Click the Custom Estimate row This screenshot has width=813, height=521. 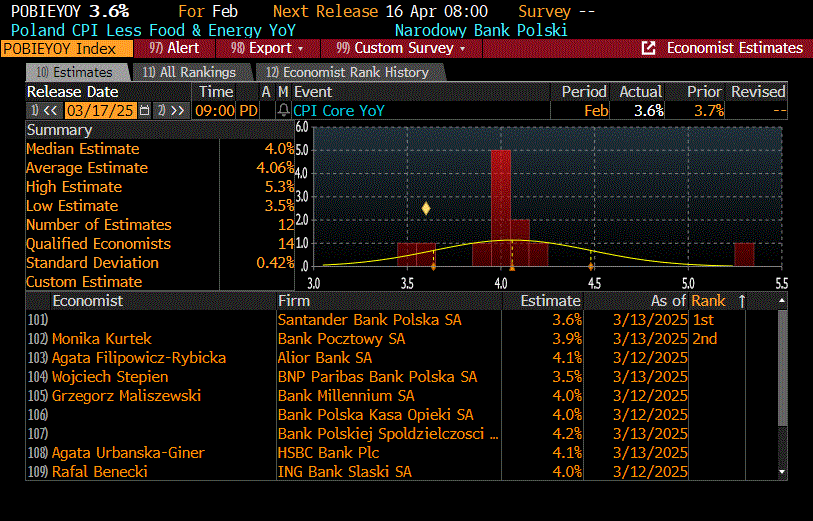point(160,282)
